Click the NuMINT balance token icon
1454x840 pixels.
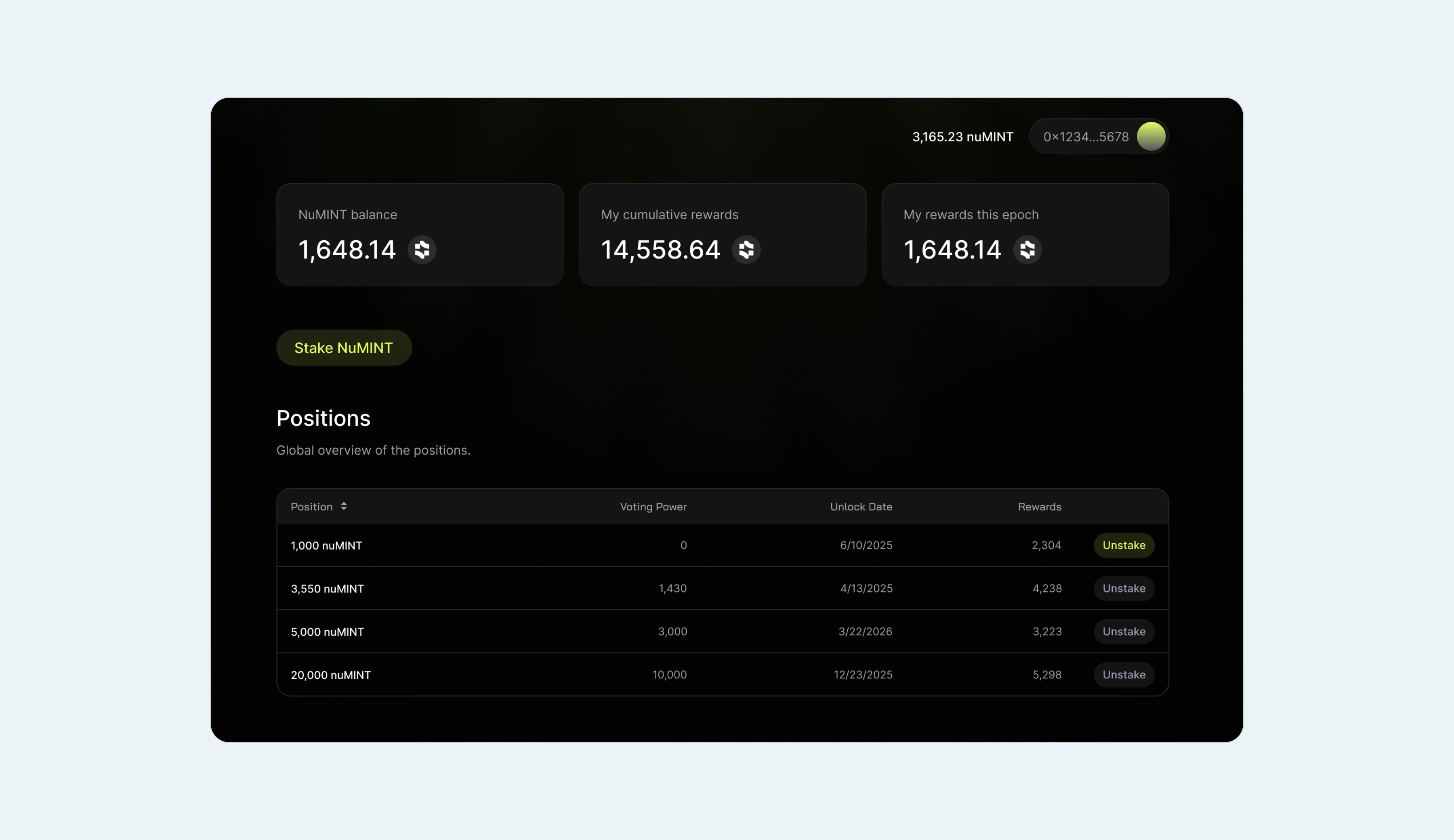click(422, 250)
